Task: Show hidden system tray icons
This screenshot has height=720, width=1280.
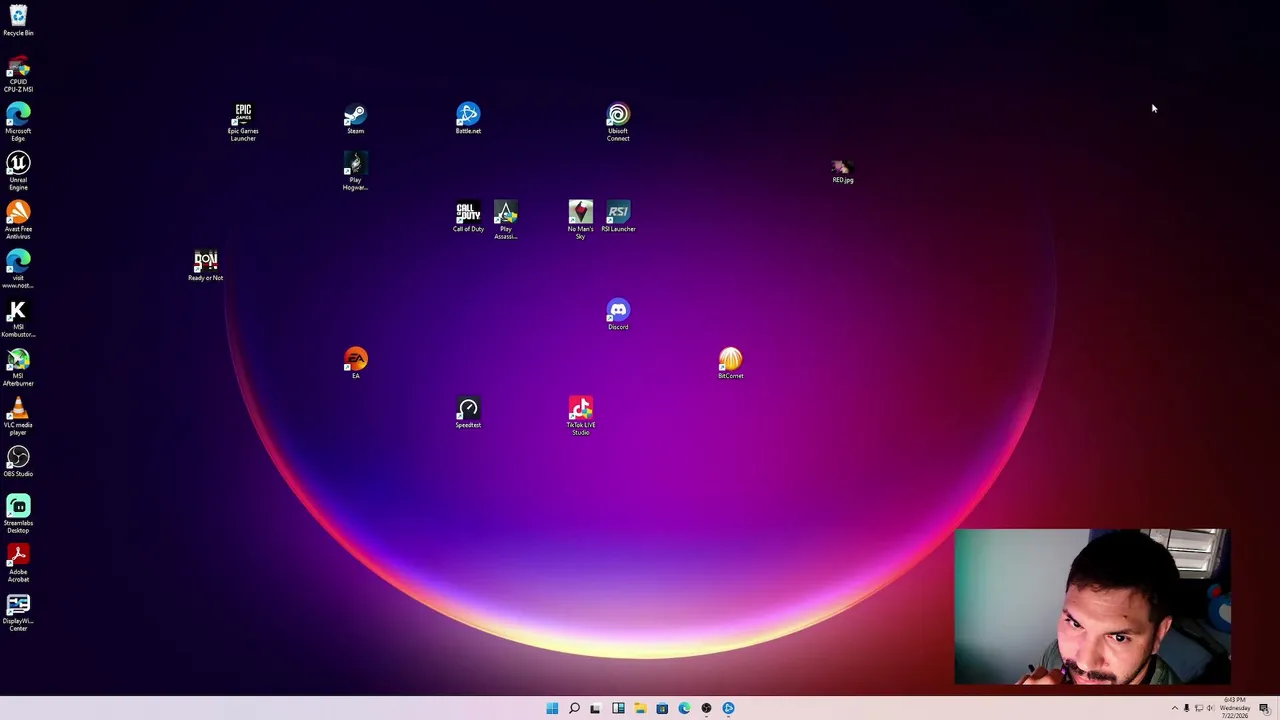Action: [x=1175, y=708]
